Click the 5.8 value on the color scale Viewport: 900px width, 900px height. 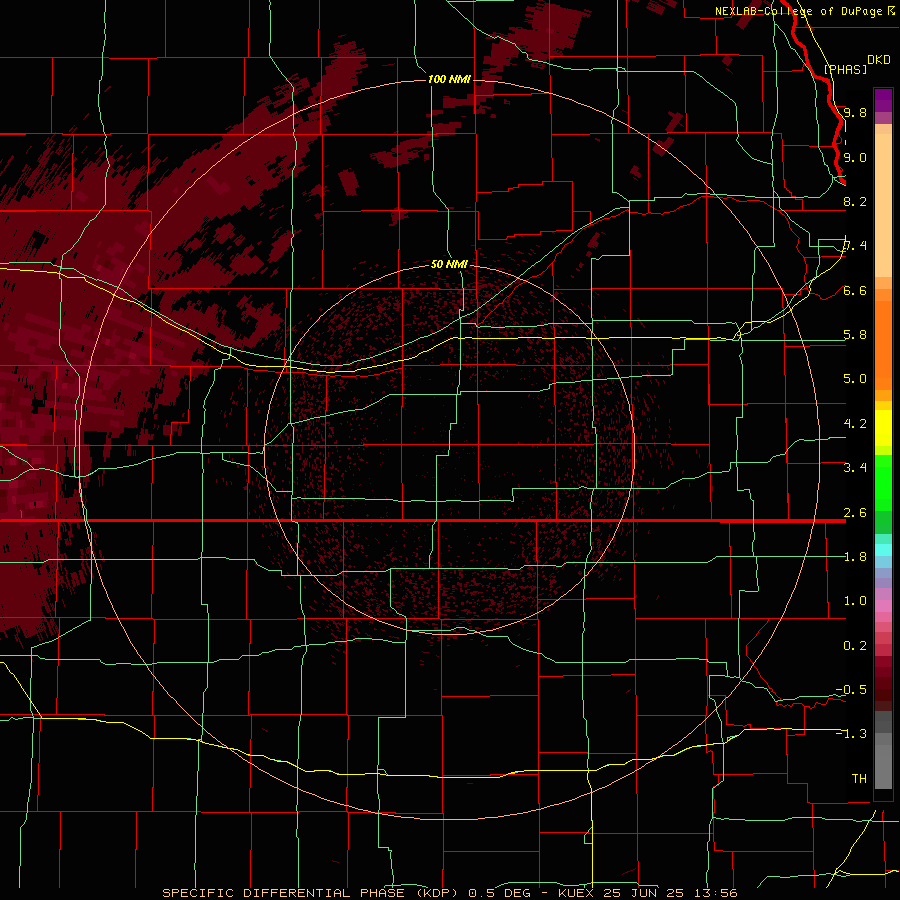[x=855, y=335]
